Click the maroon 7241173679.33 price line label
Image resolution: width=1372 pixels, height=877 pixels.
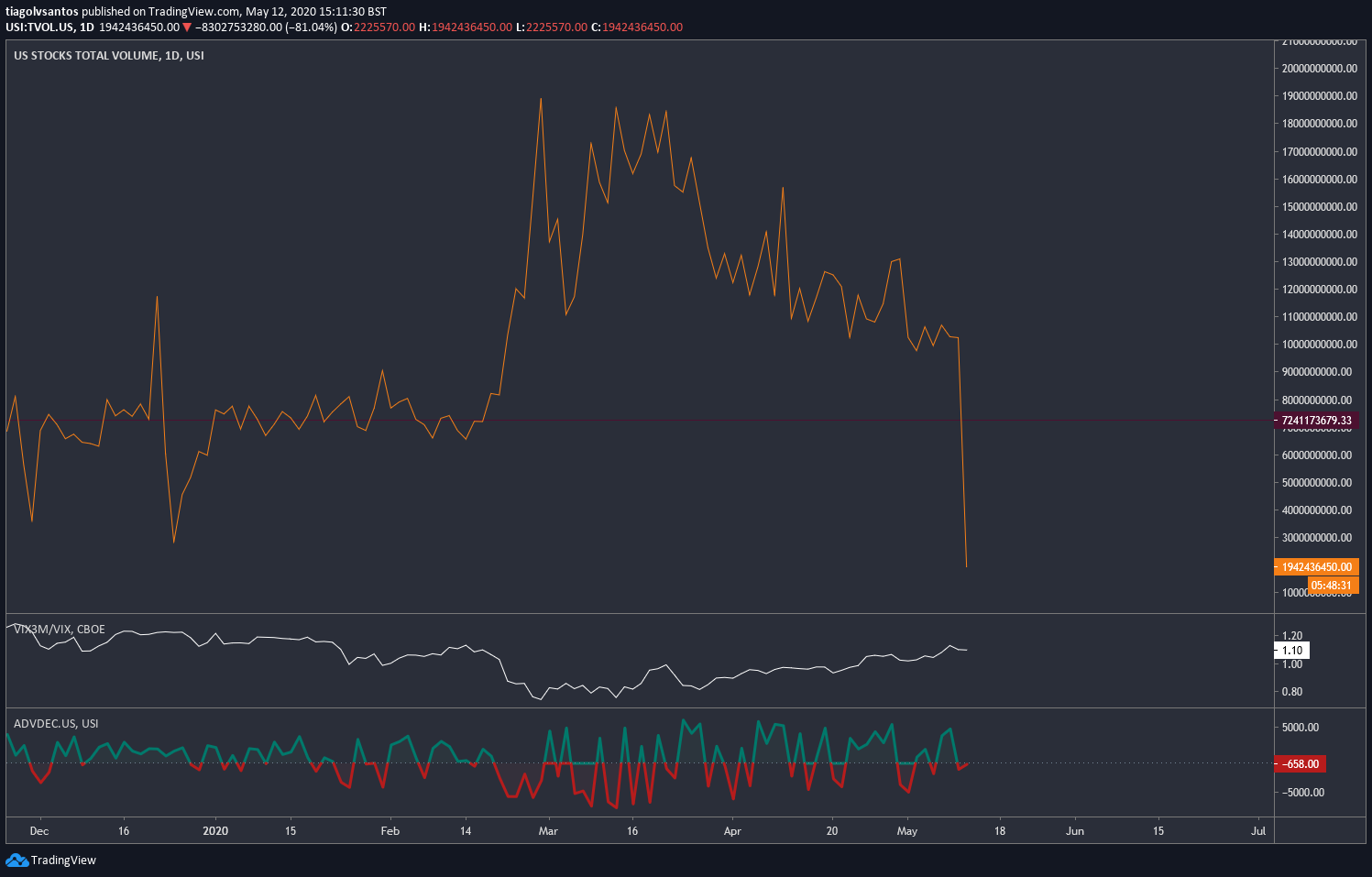1317,420
